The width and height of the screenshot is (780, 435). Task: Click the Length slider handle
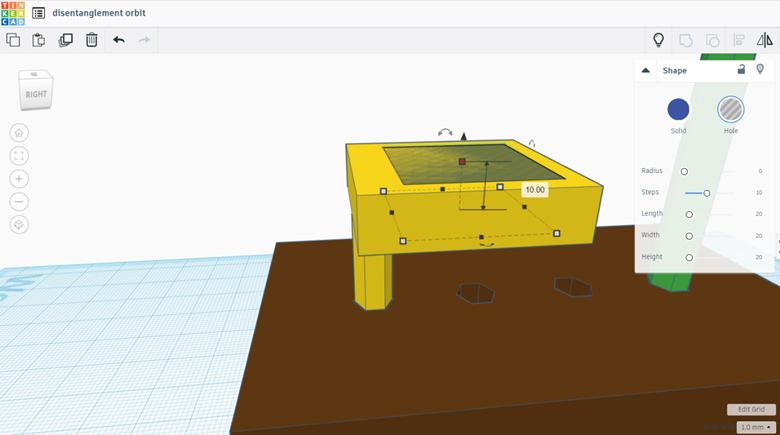(x=689, y=215)
